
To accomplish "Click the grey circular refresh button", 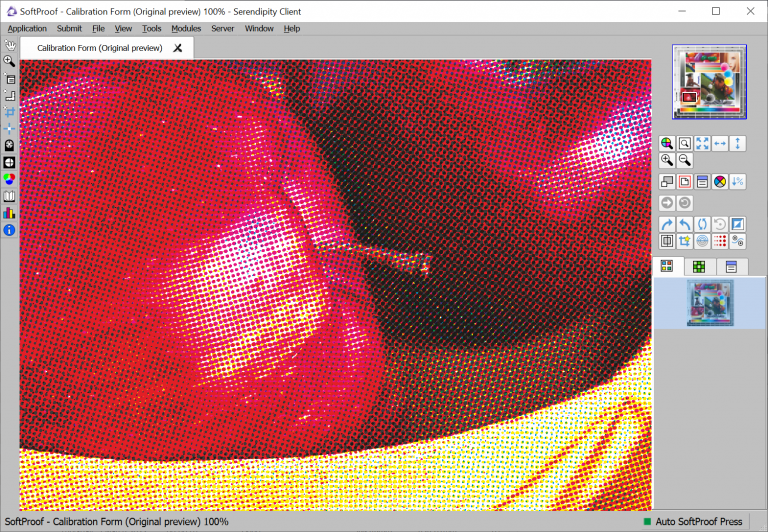I will (x=684, y=203).
